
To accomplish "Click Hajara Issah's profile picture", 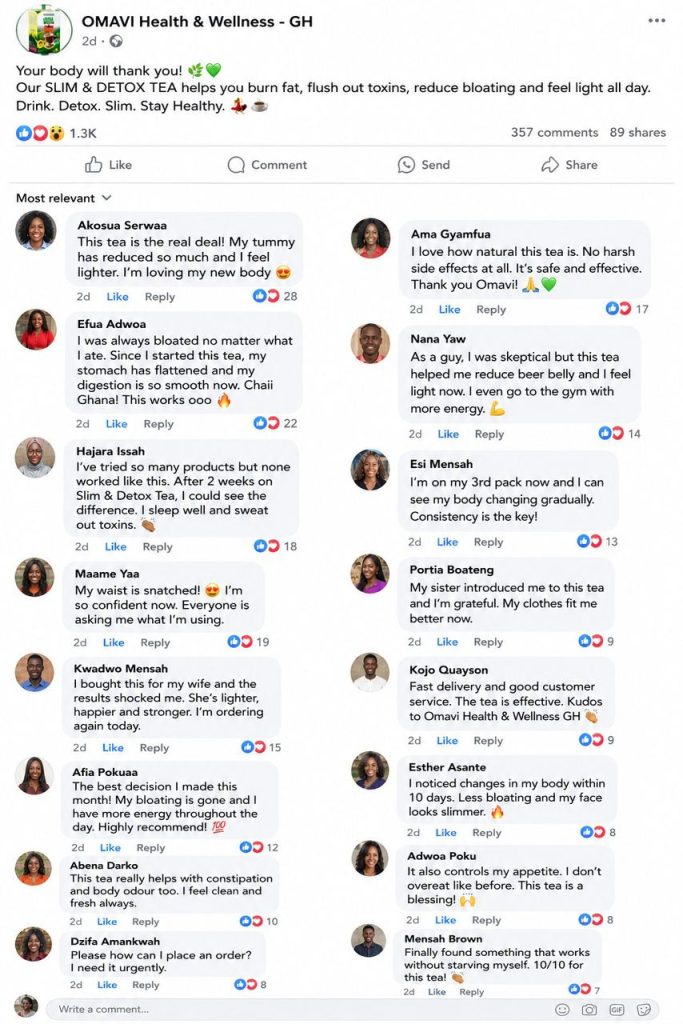I will tap(35, 457).
